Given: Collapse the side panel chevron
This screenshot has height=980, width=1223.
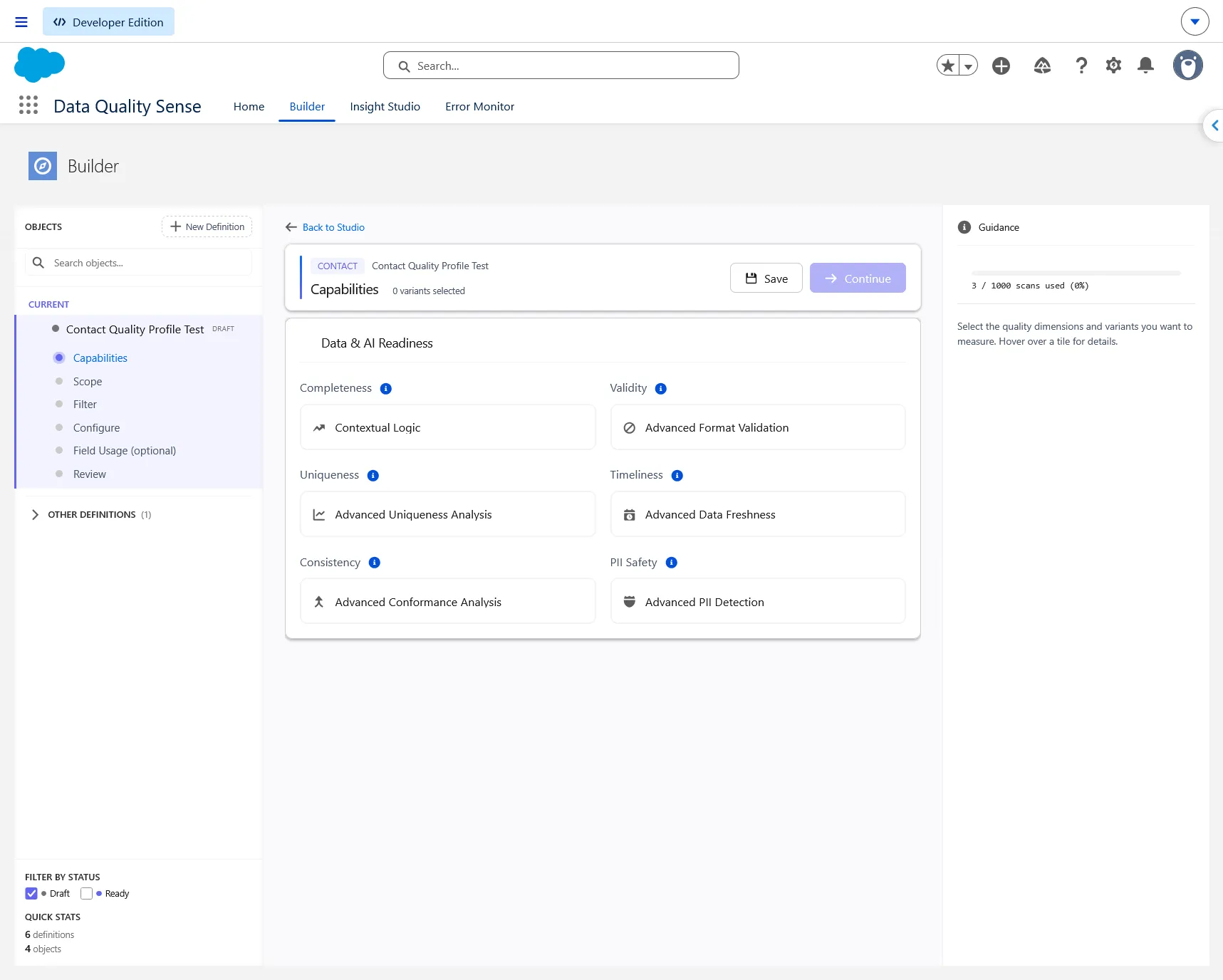Looking at the screenshot, I should tap(1214, 126).
